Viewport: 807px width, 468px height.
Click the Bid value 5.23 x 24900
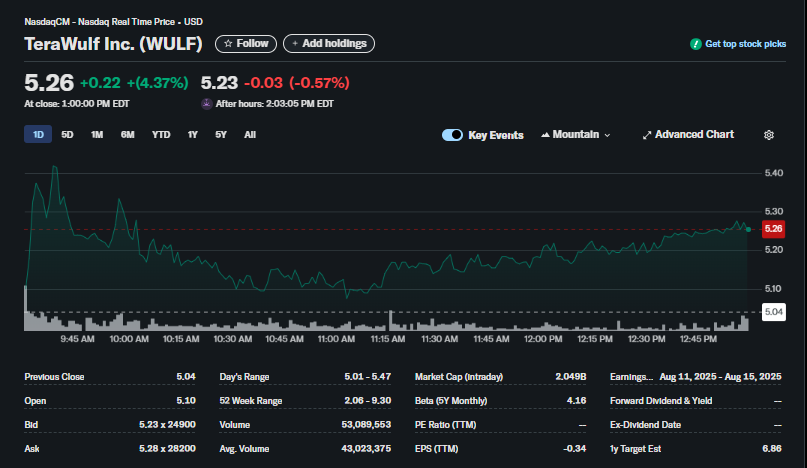167,425
